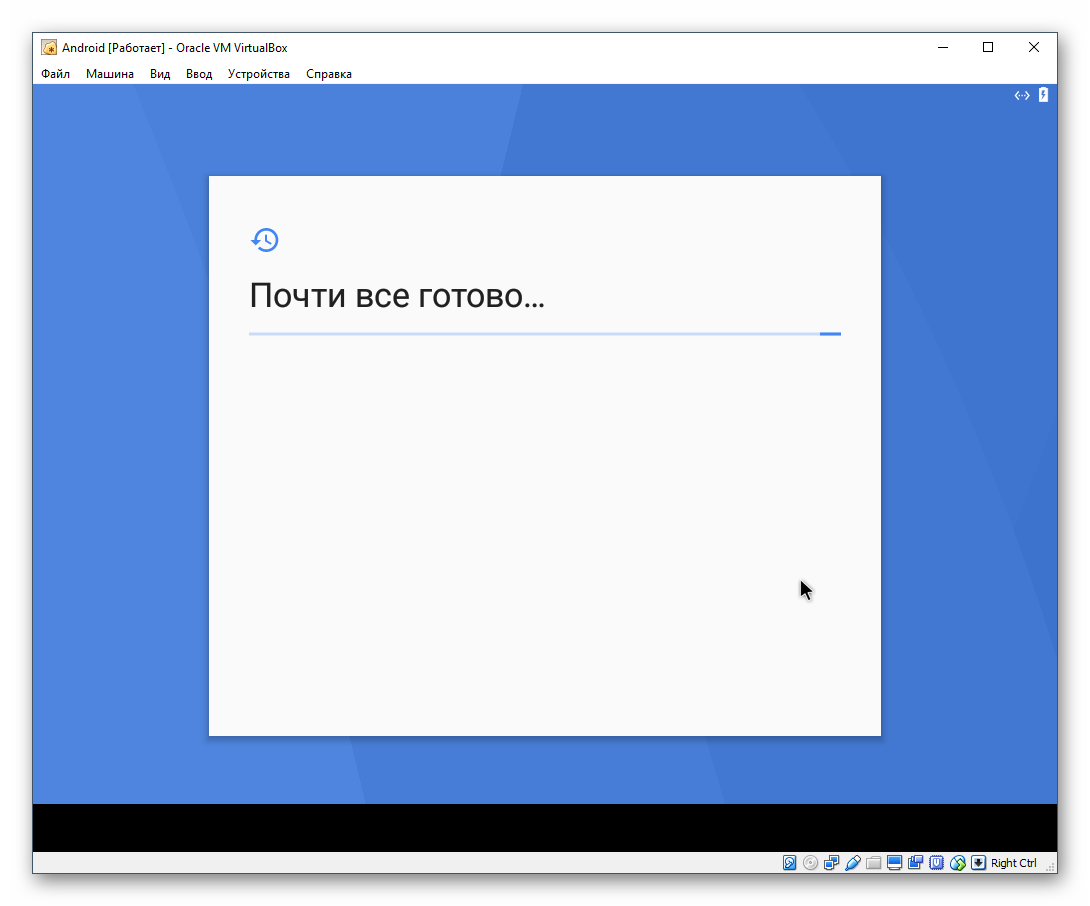
Task: Click the video capture recording status icon
Action: click(x=916, y=863)
